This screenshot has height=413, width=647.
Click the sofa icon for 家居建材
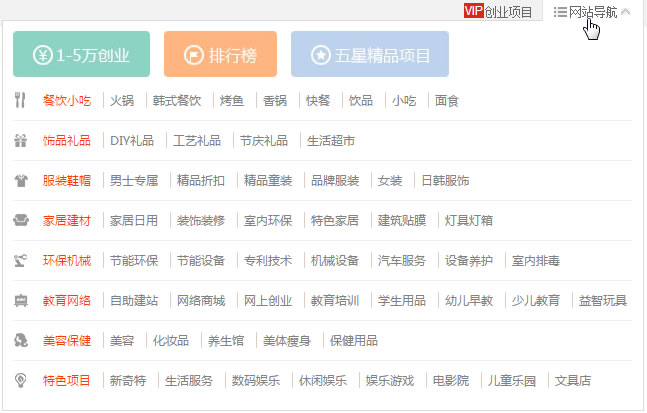21,220
